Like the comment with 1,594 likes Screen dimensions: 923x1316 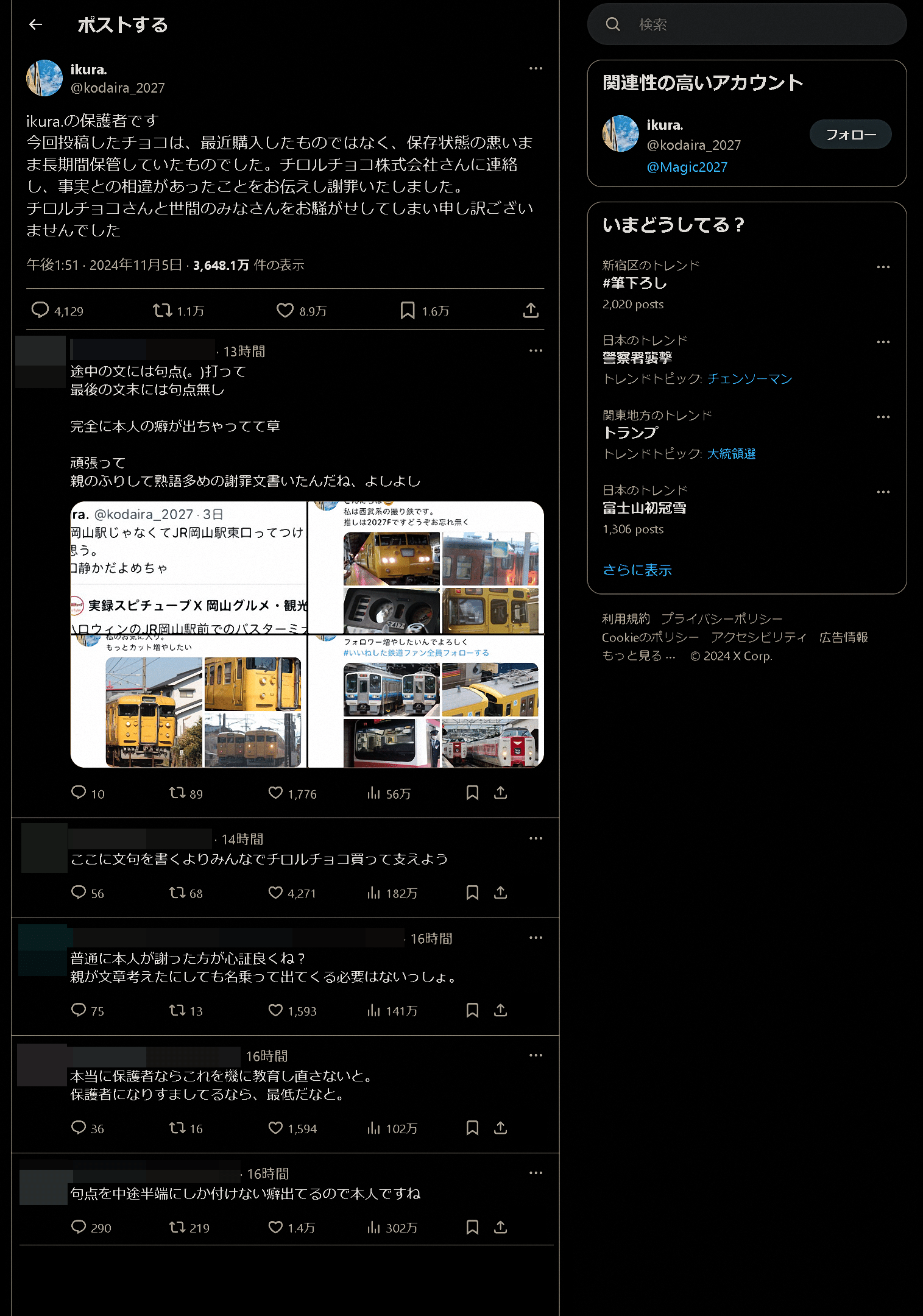pos(275,1128)
